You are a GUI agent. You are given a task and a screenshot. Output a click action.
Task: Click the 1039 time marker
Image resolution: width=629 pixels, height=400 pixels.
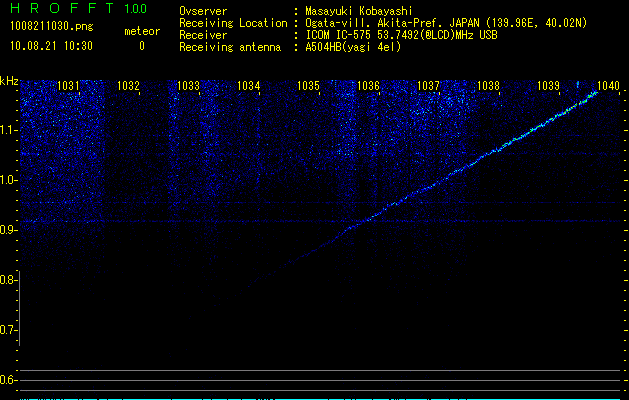548,85
